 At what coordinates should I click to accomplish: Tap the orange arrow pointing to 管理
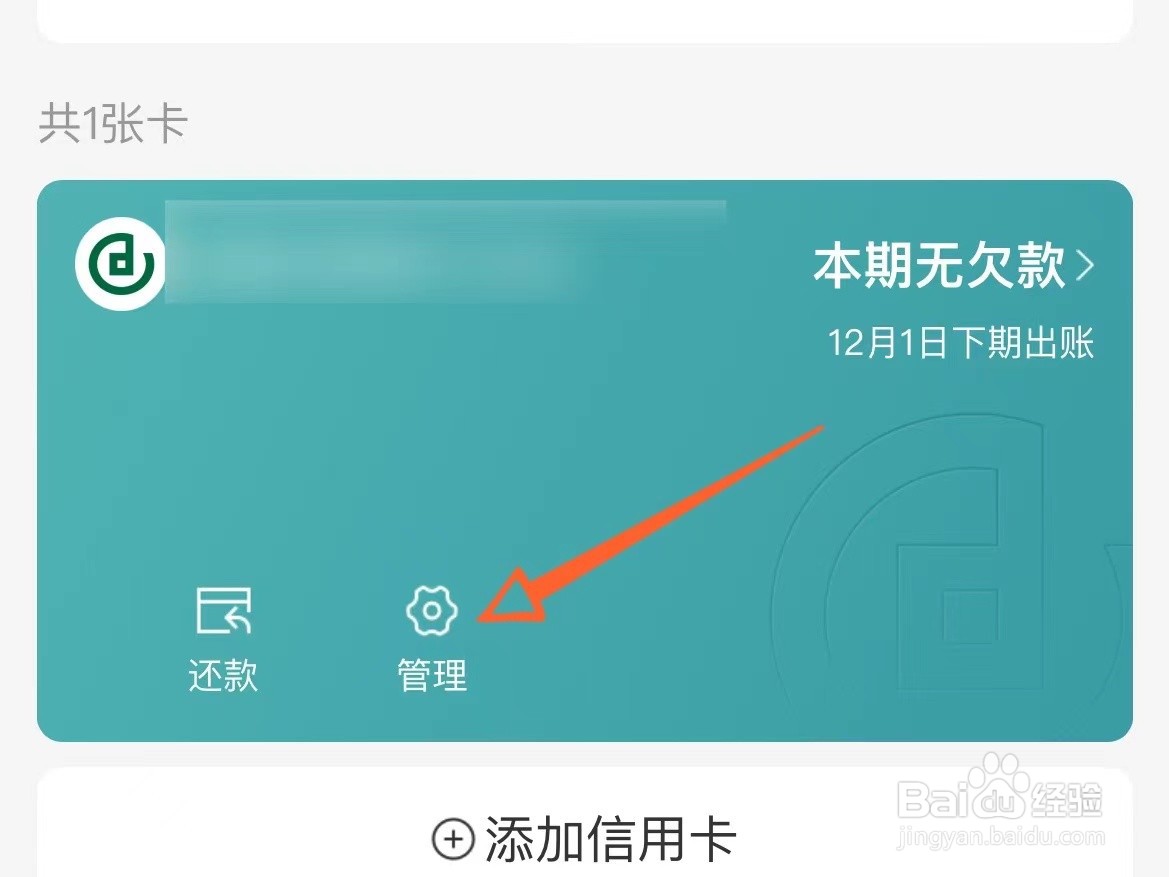coord(650,525)
